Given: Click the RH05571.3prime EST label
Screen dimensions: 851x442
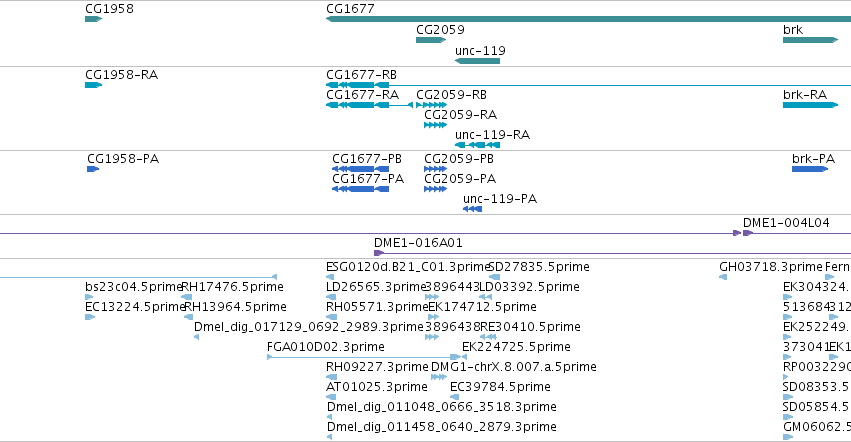Looking at the screenshot, I should 377,307.
